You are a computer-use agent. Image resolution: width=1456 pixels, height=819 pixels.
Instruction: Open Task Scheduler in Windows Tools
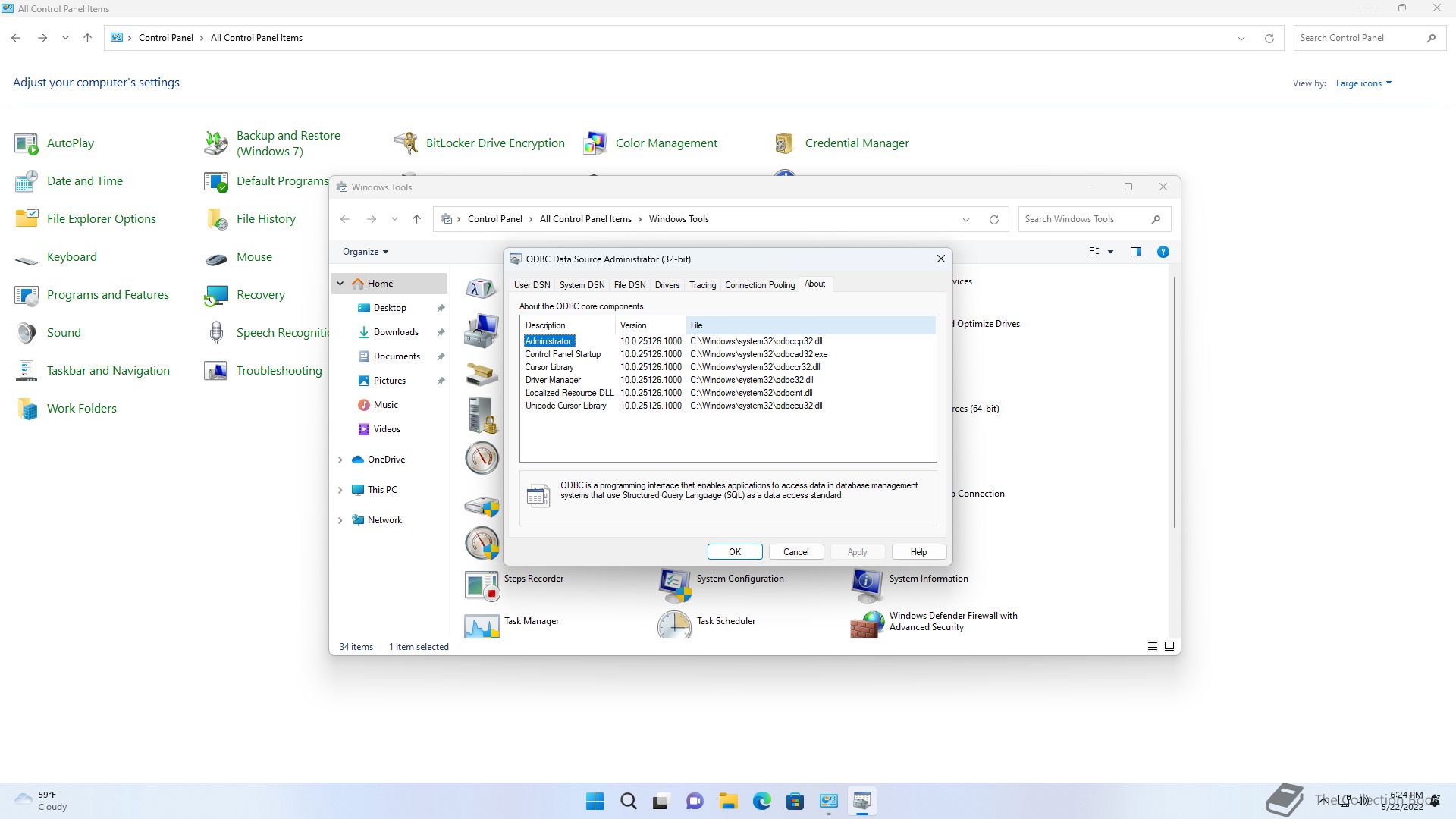click(x=707, y=624)
